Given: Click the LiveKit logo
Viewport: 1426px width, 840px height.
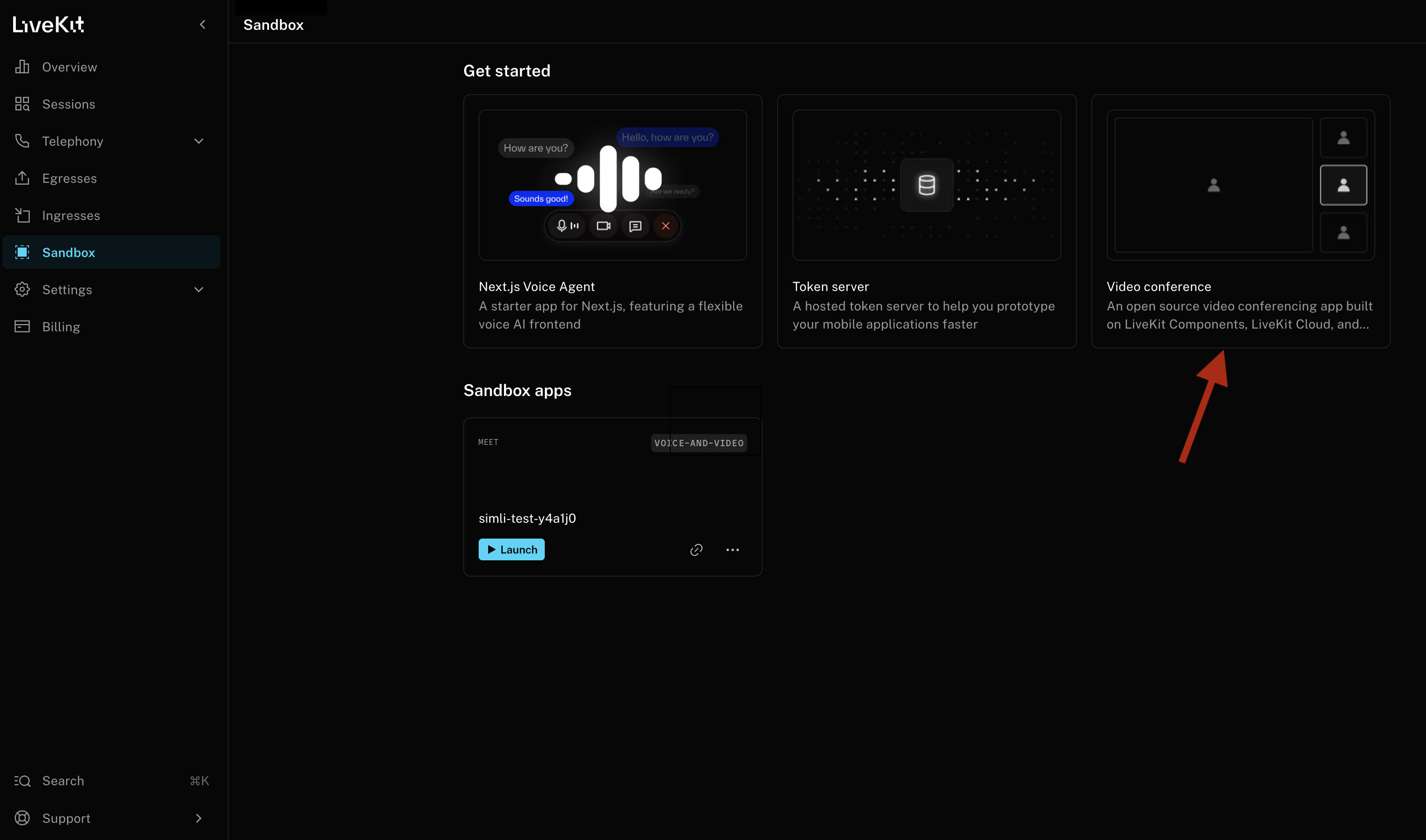Looking at the screenshot, I should click(x=48, y=24).
